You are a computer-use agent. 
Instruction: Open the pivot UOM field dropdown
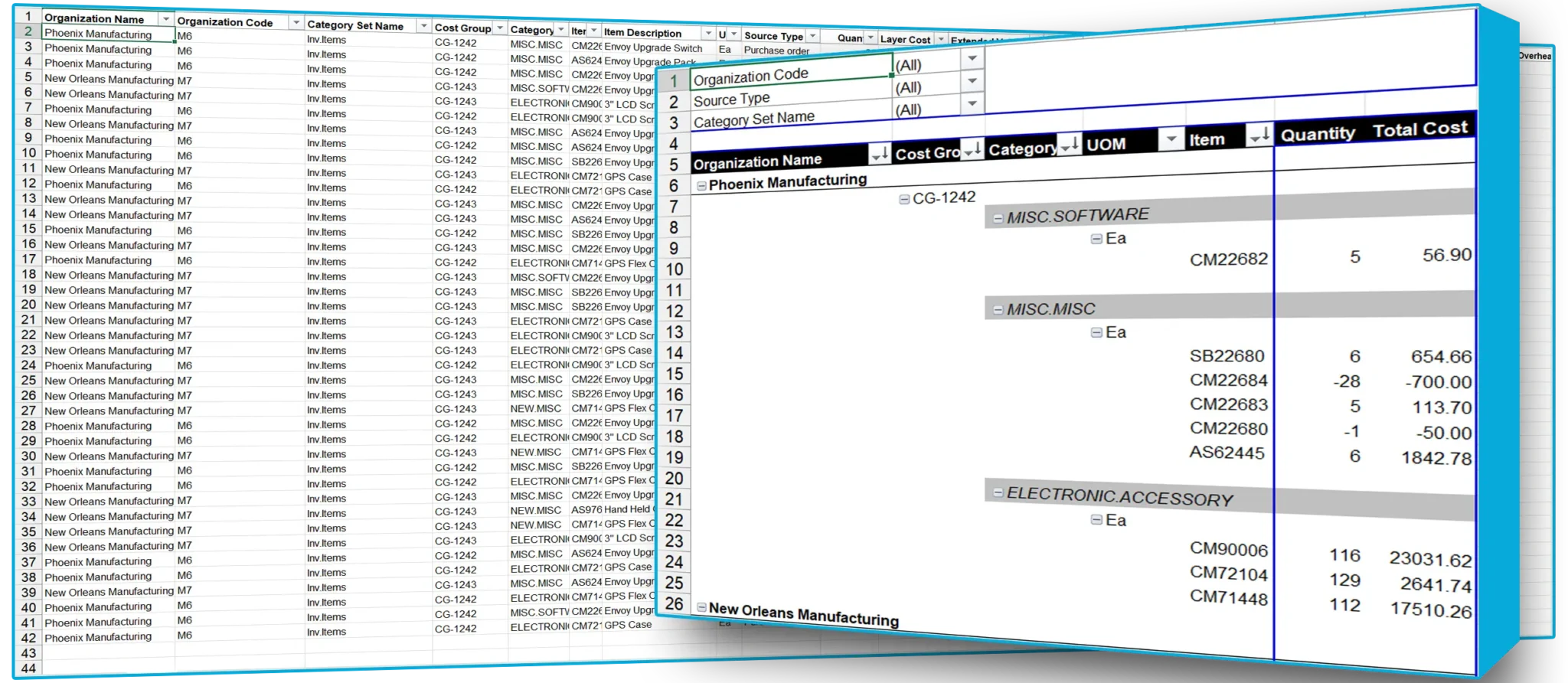click(x=1170, y=139)
